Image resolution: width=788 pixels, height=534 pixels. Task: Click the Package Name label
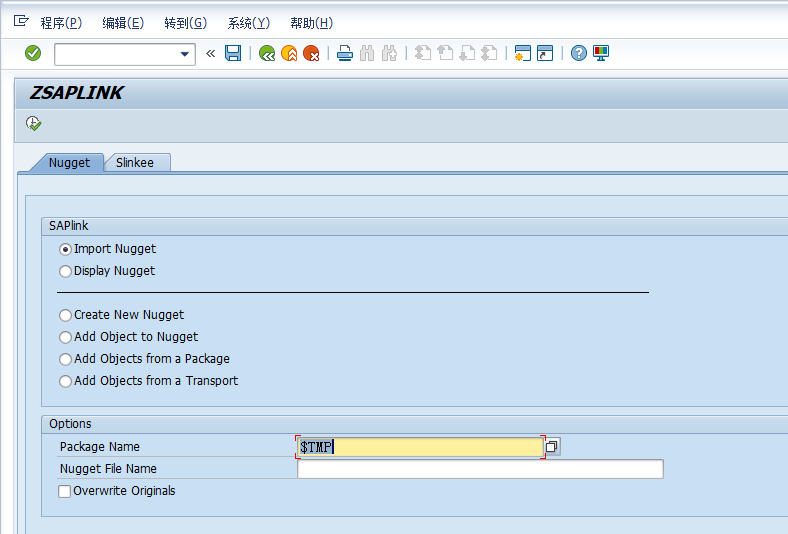[100, 447]
